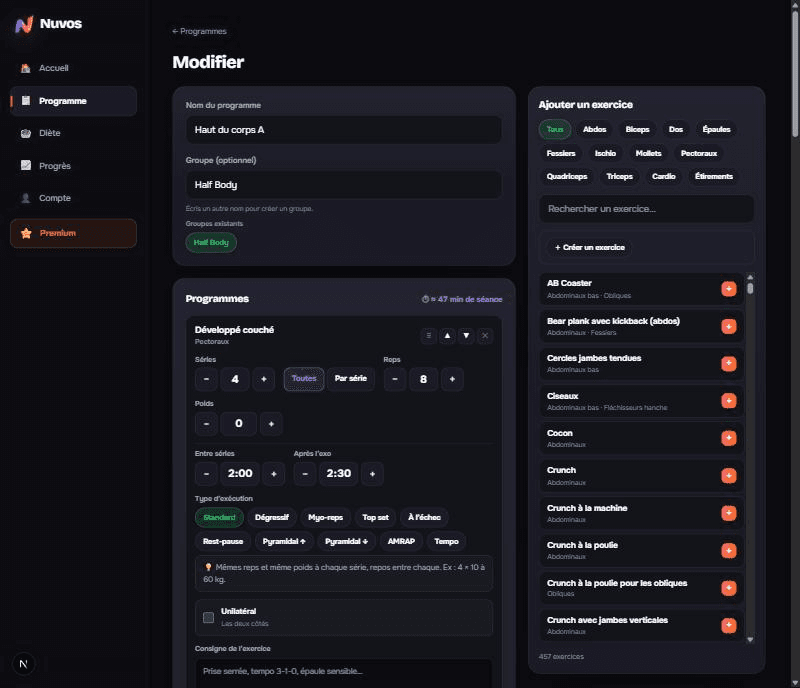Add Crunch avec jambes verticales exercise
The height and width of the screenshot is (688, 800).
pyautogui.click(x=729, y=625)
